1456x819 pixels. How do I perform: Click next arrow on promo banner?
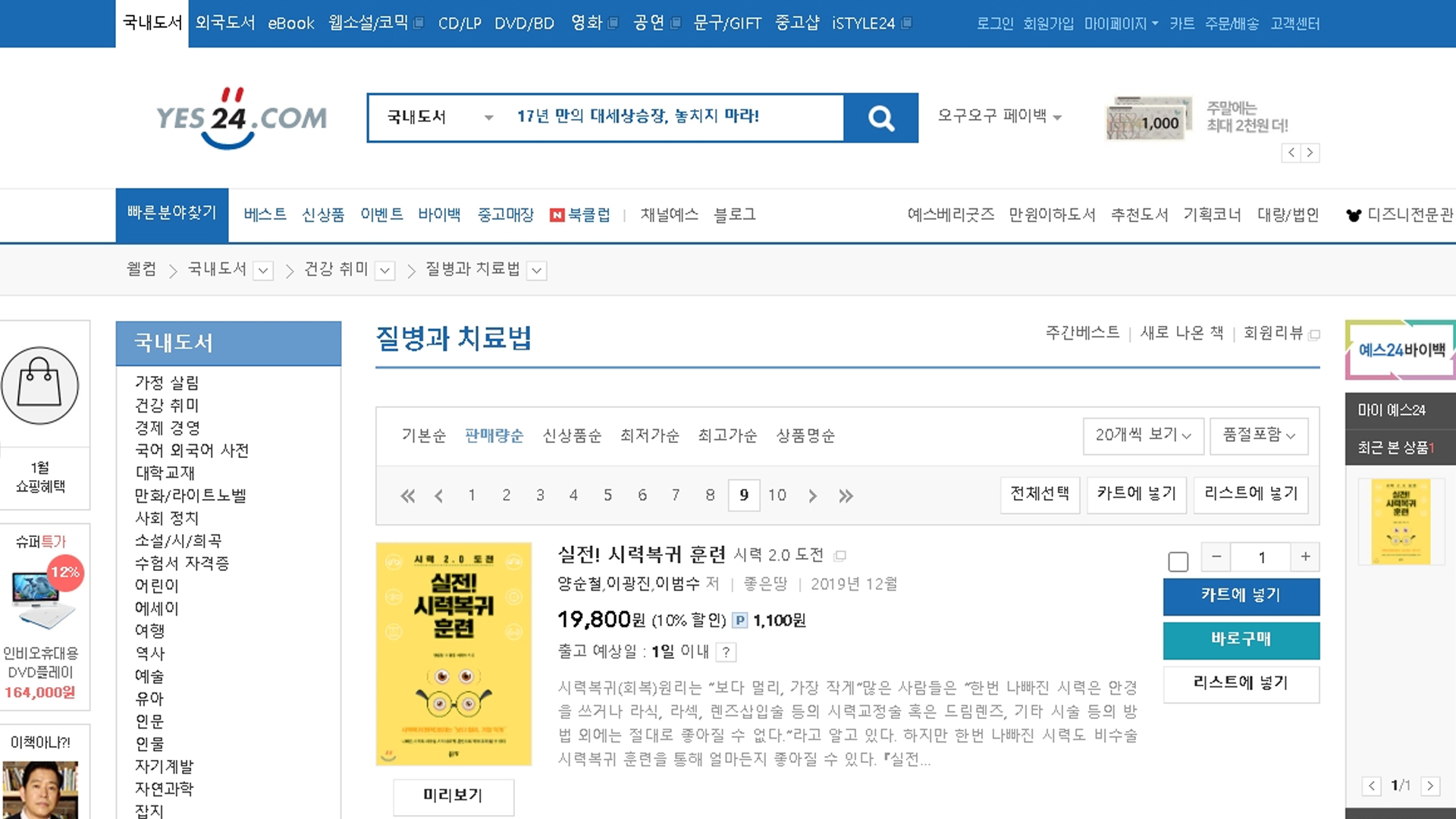[1310, 152]
